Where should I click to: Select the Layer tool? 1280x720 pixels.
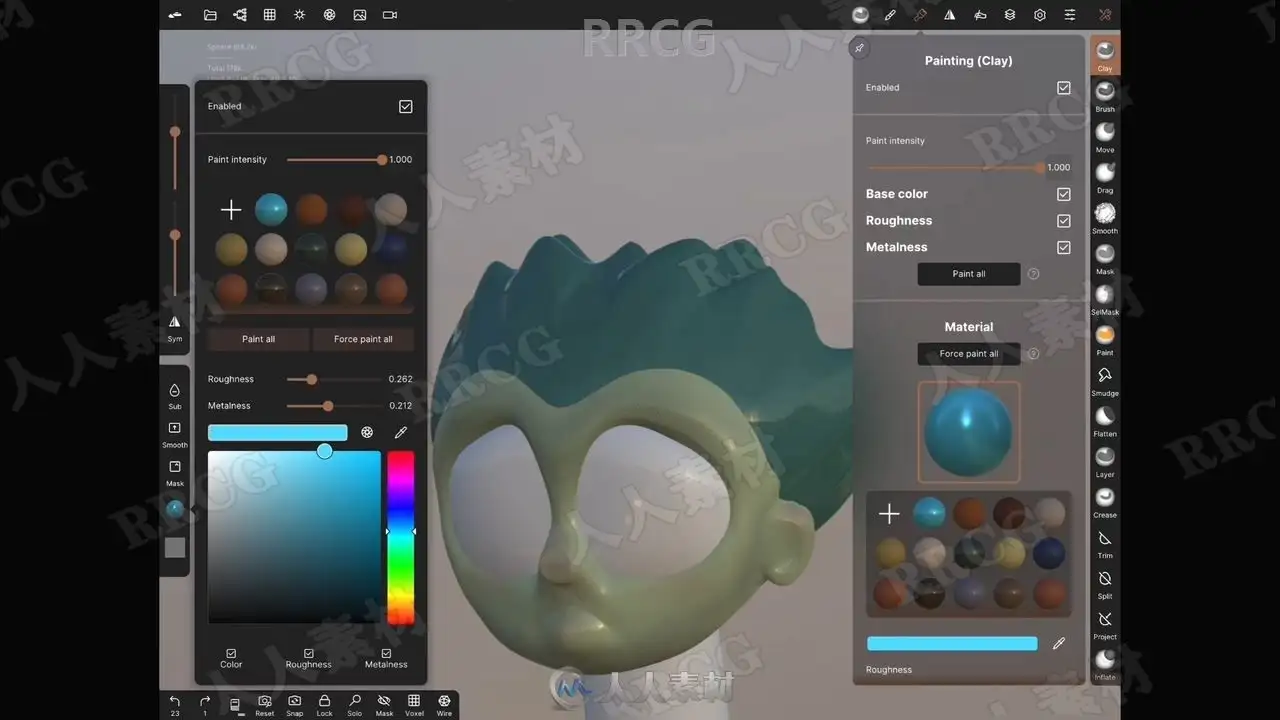tap(1105, 461)
